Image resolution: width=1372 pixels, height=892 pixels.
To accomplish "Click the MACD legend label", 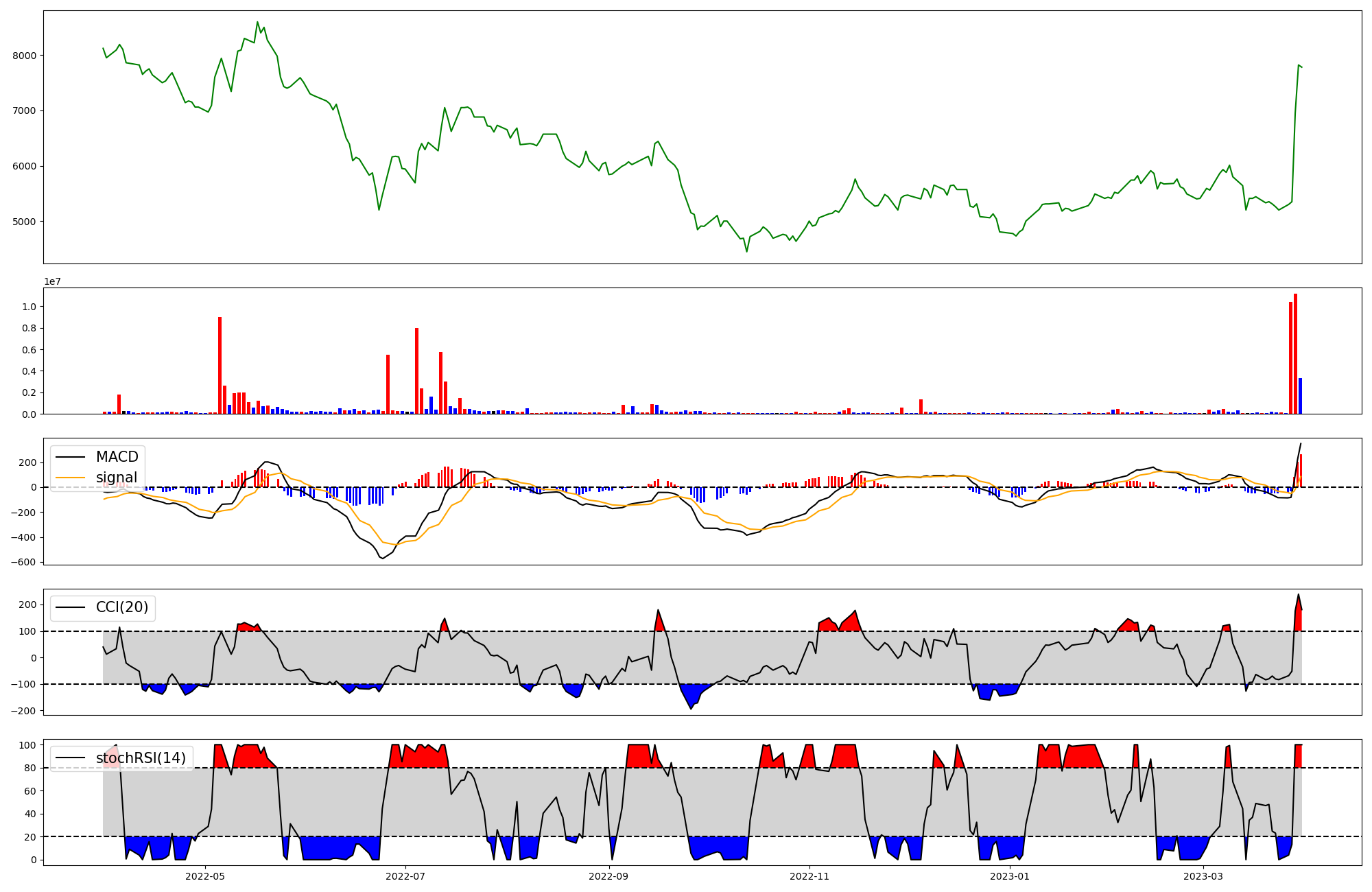I will [117, 457].
